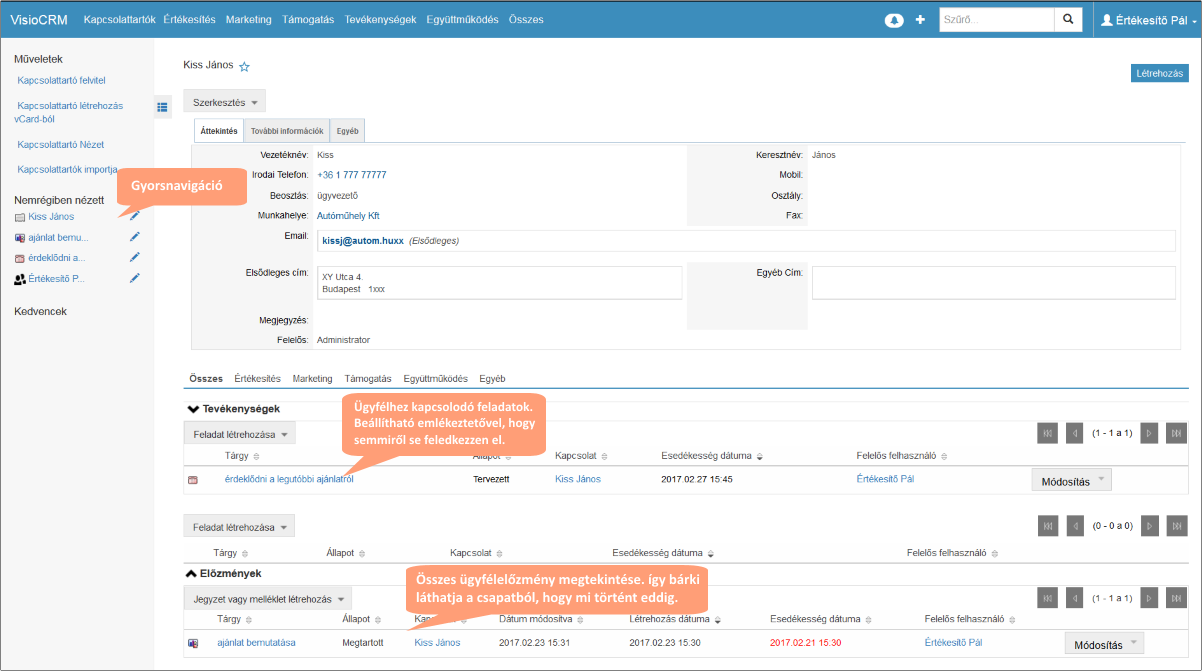
Task: Click next page arrow in Előzmények pager
Action: (x=1150, y=598)
